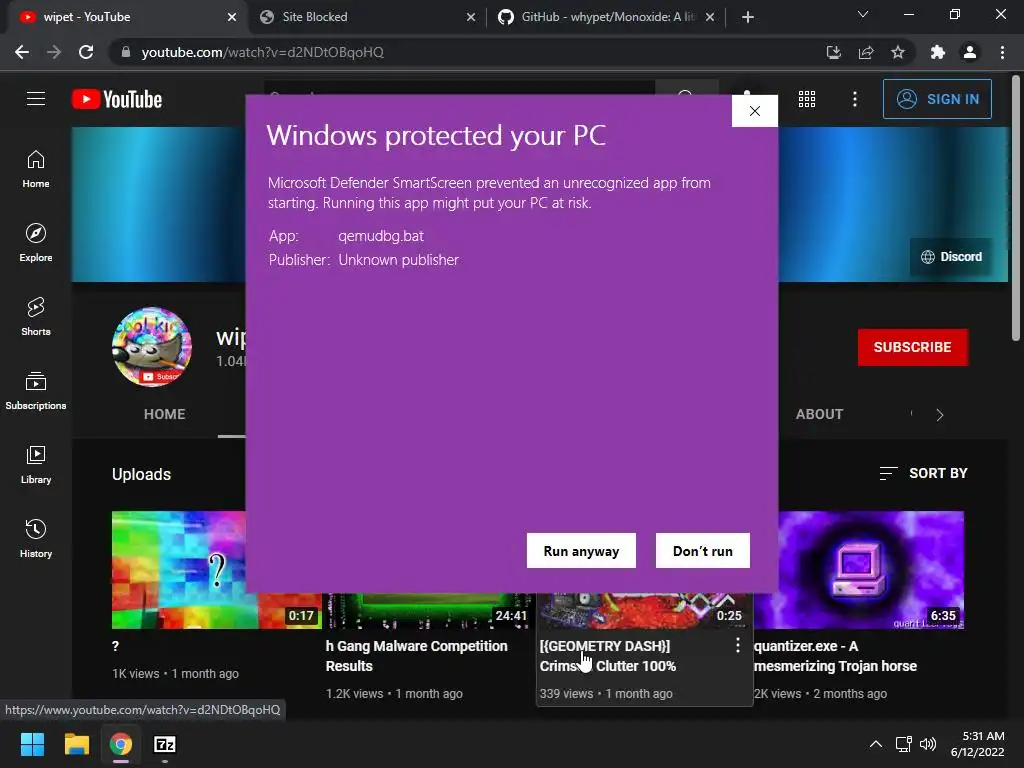Open Chrome profile avatar icon
Image resolution: width=1024 pixels, height=768 pixels.
[970, 52]
